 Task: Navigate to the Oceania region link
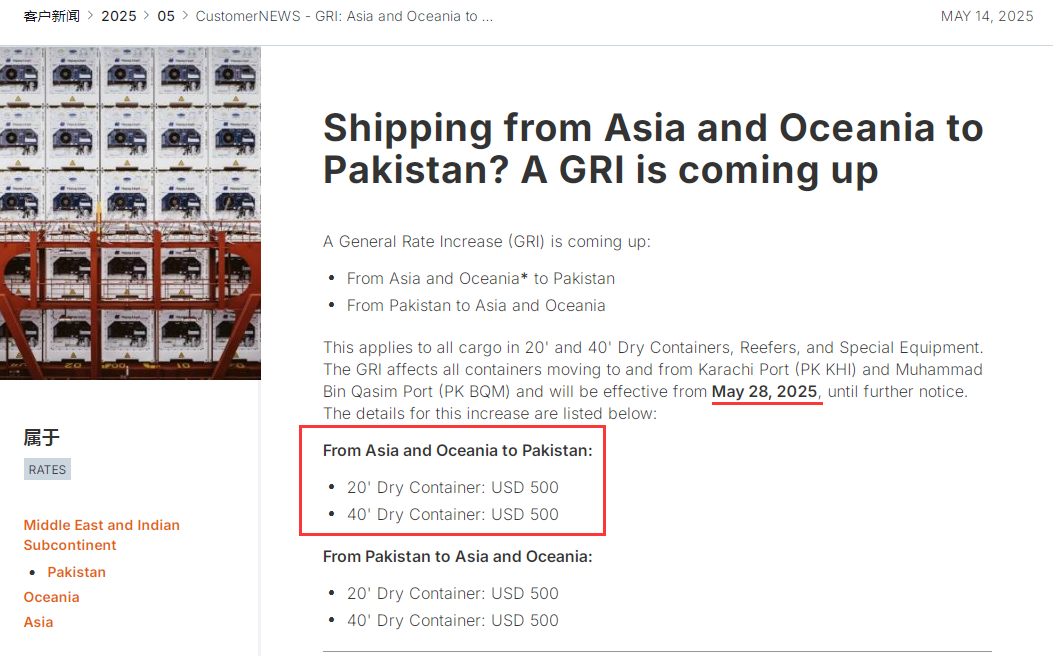coord(51,597)
